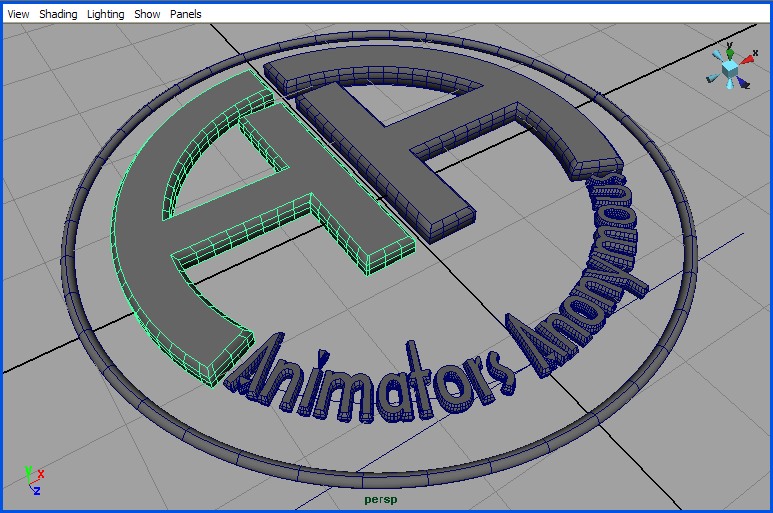This screenshot has width=773, height=513.
Task: Click the view cube center box
Action: (730, 68)
